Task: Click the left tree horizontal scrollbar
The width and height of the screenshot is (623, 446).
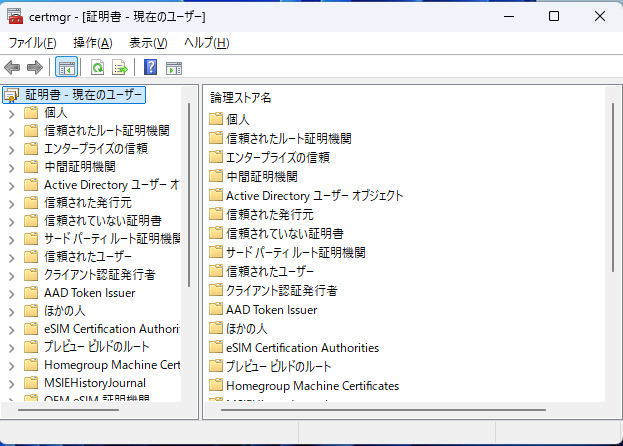Action: 68,409
